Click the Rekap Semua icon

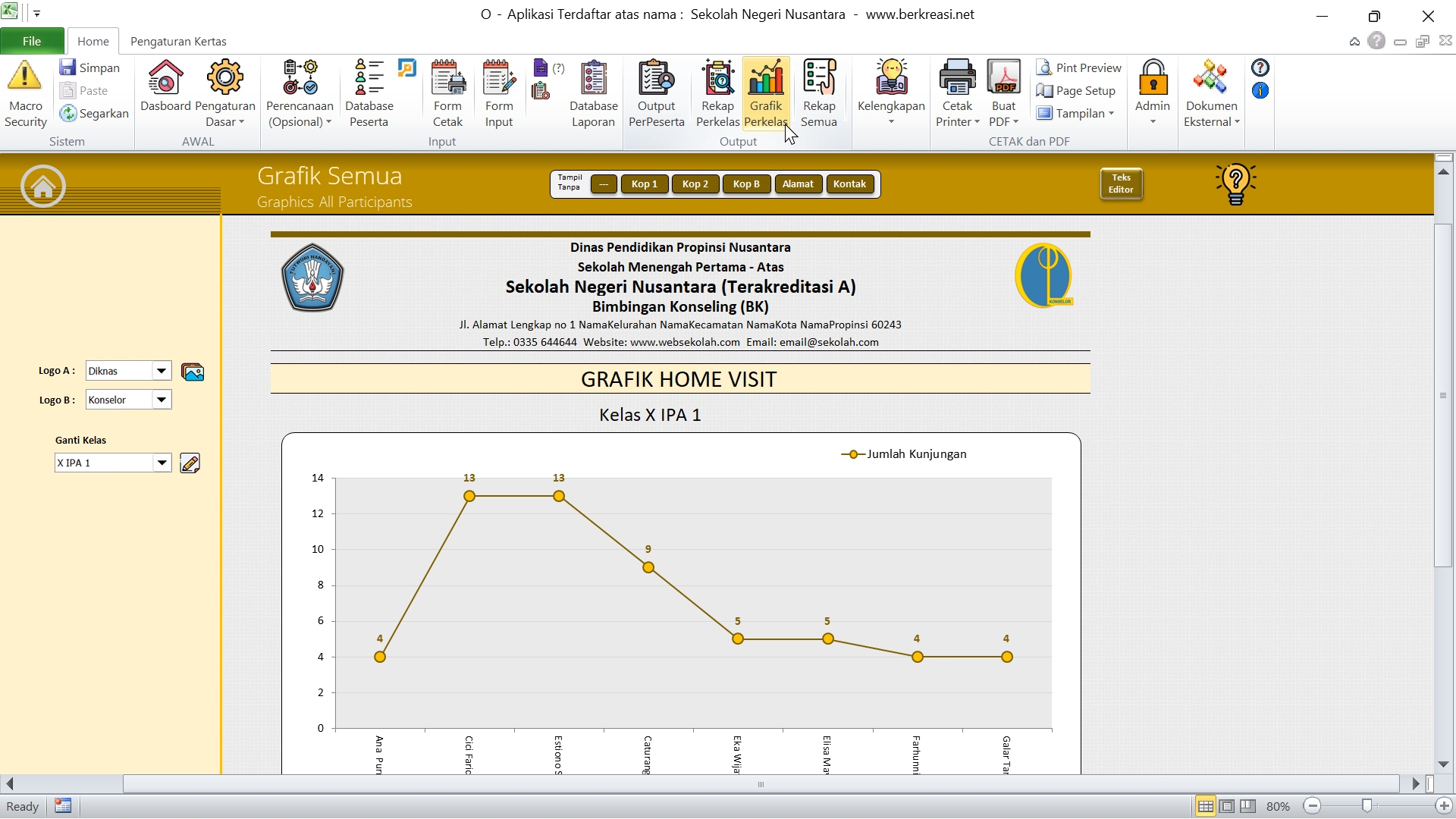click(819, 78)
